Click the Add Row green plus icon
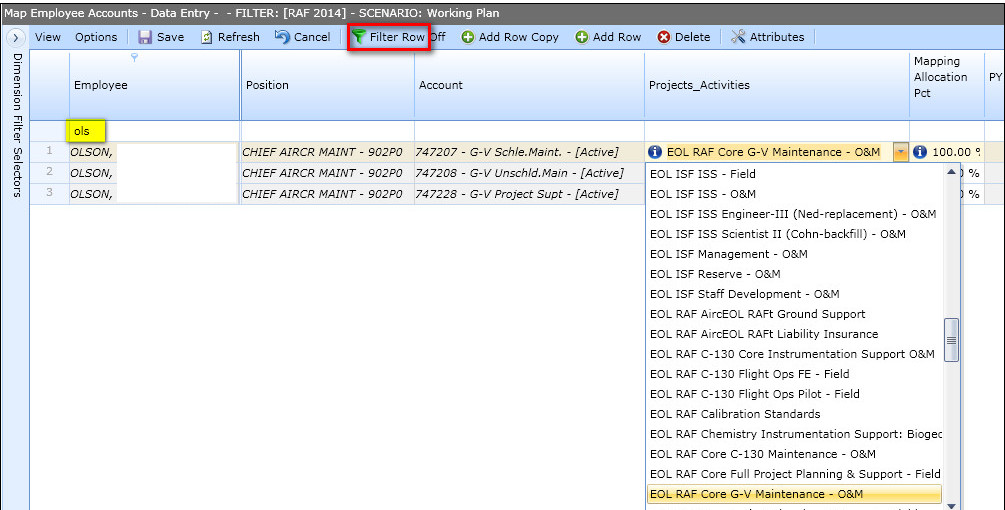The image size is (1005, 510). pyautogui.click(x=581, y=37)
